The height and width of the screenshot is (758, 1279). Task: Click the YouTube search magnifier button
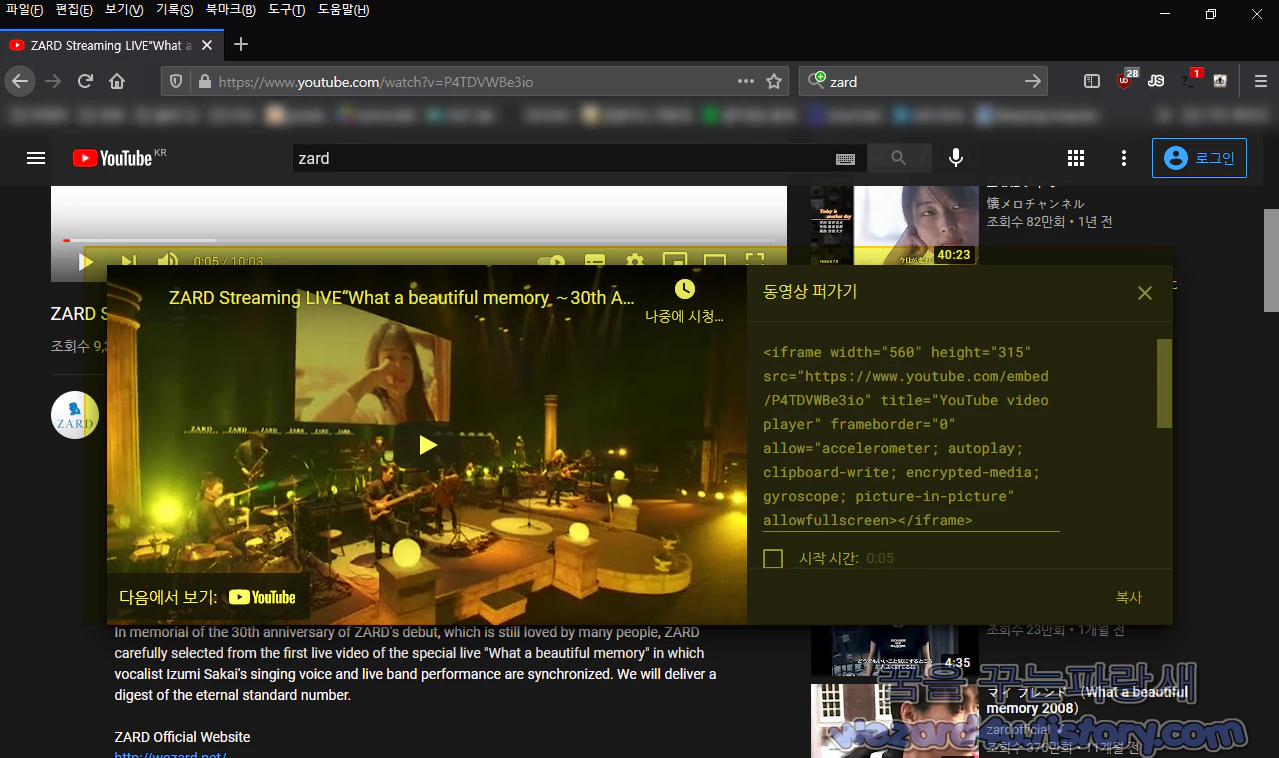pyautogui.click(x=898, y=158)
